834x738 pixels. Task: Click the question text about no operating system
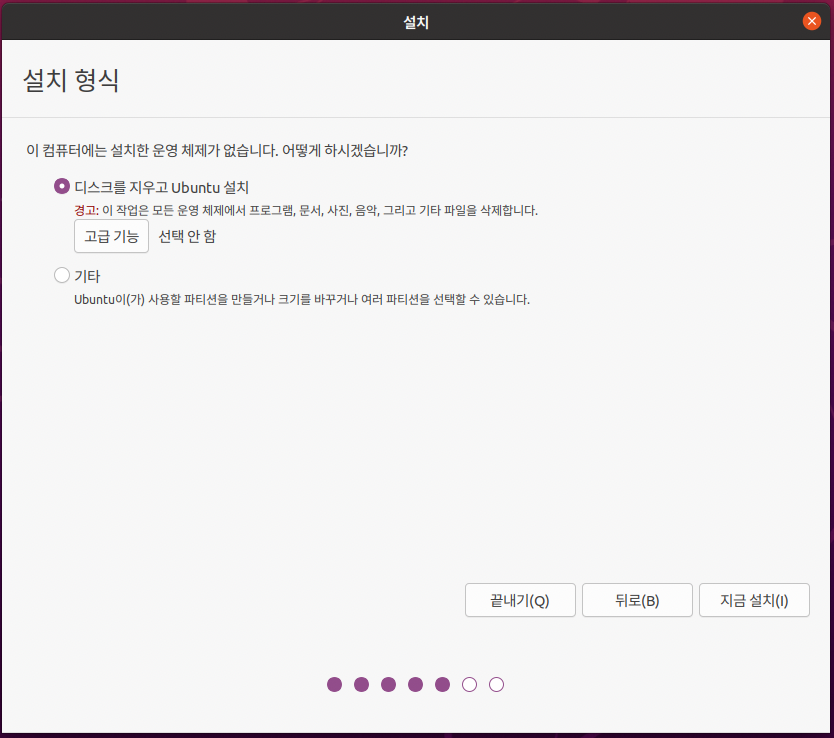click(x=217, y=150)
